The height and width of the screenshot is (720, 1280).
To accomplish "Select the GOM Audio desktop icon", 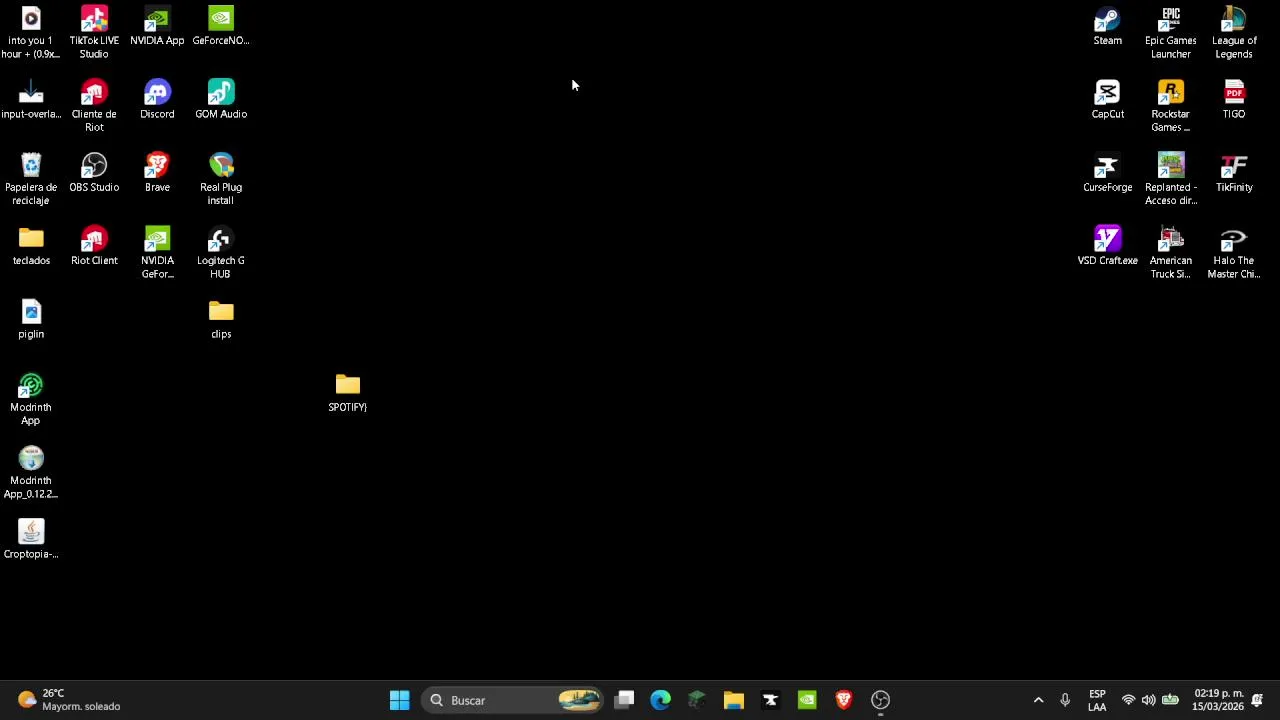I will pyautogui.click(x=221, y=99).
